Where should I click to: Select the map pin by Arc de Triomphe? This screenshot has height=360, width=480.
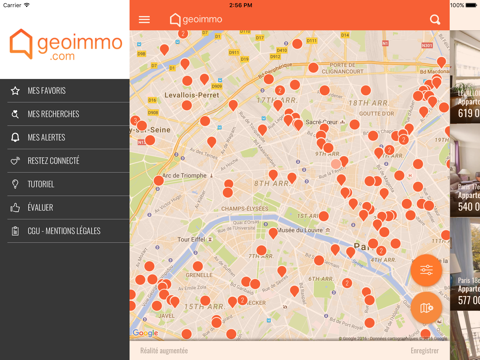coord(158,181)
